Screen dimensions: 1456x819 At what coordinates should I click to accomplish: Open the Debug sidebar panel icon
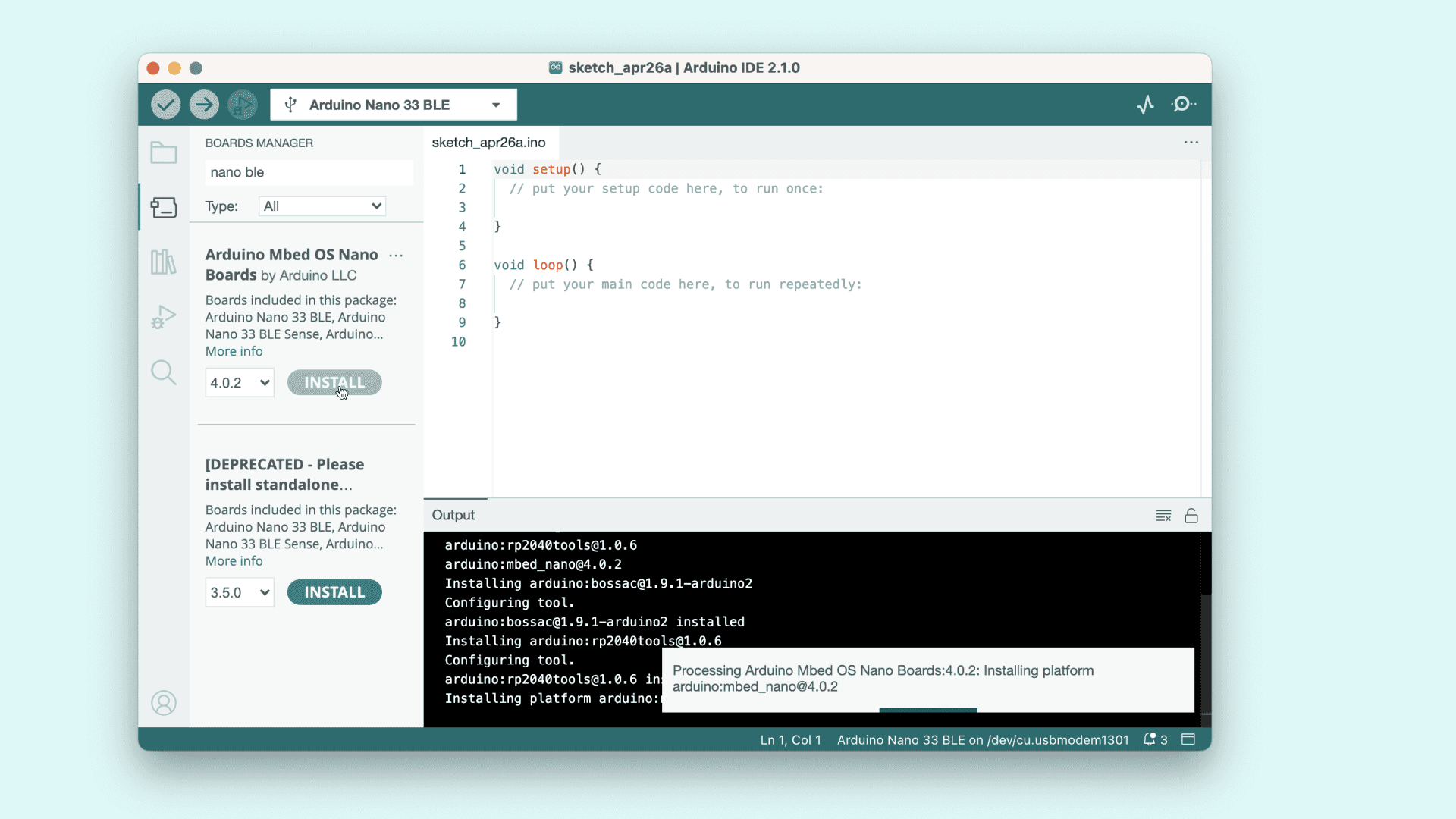click(x=164, y=317)
